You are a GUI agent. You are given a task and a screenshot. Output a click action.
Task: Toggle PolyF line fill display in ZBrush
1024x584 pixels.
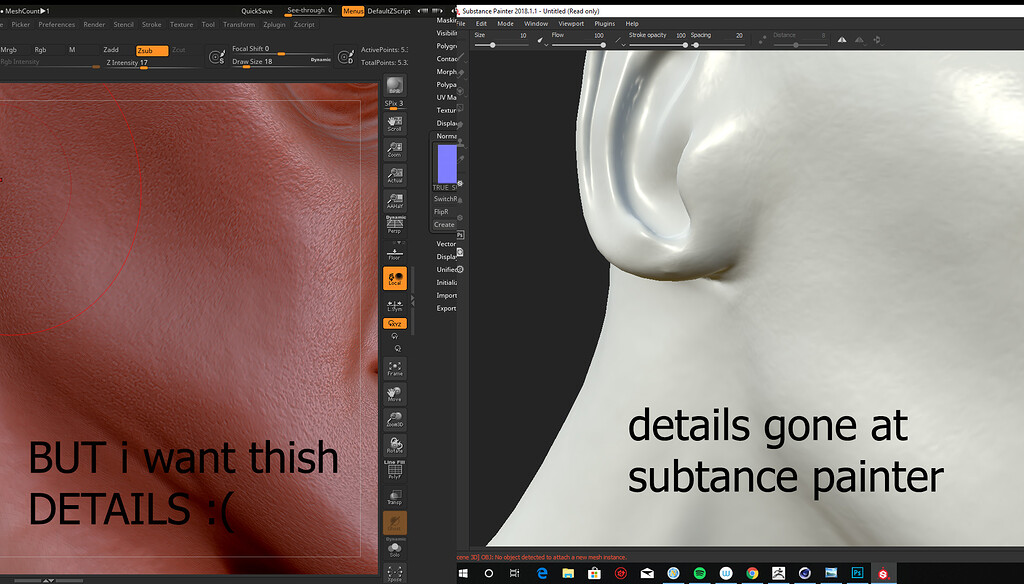394,470
